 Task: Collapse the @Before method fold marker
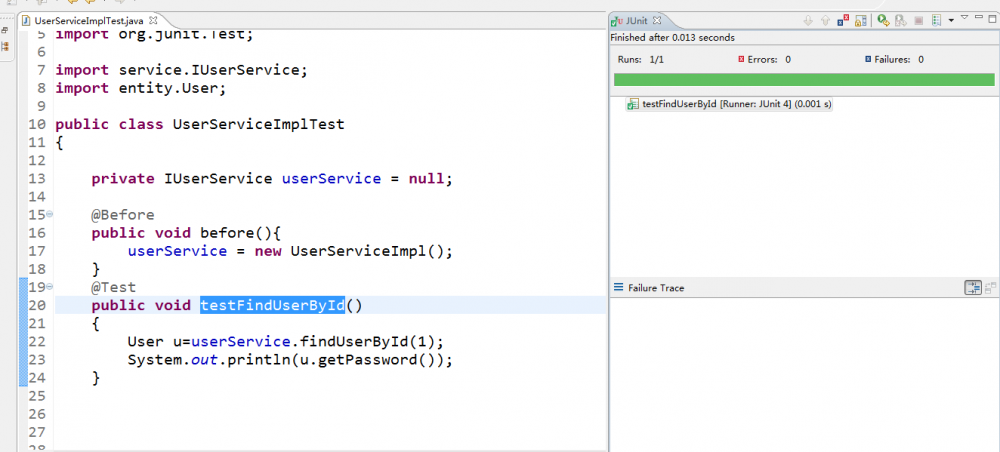(x=50, y=215)
